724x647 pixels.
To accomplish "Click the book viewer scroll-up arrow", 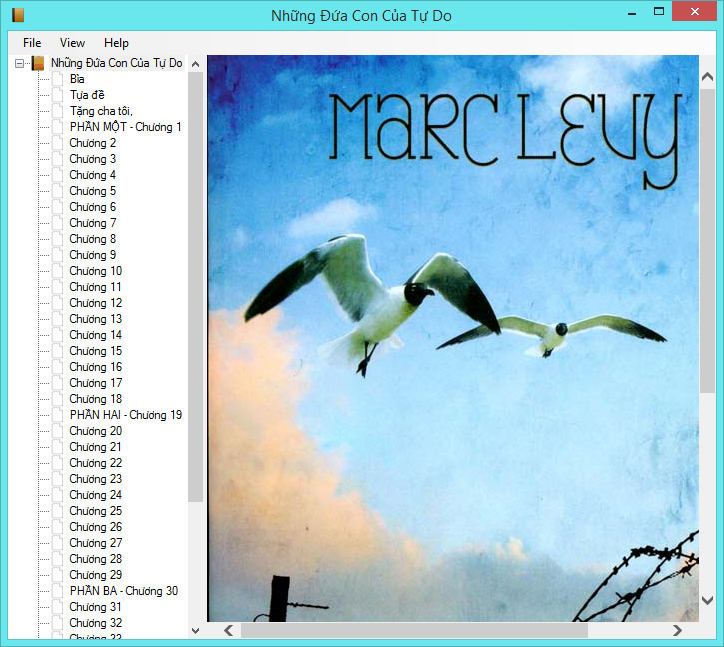I will [707, 77].
